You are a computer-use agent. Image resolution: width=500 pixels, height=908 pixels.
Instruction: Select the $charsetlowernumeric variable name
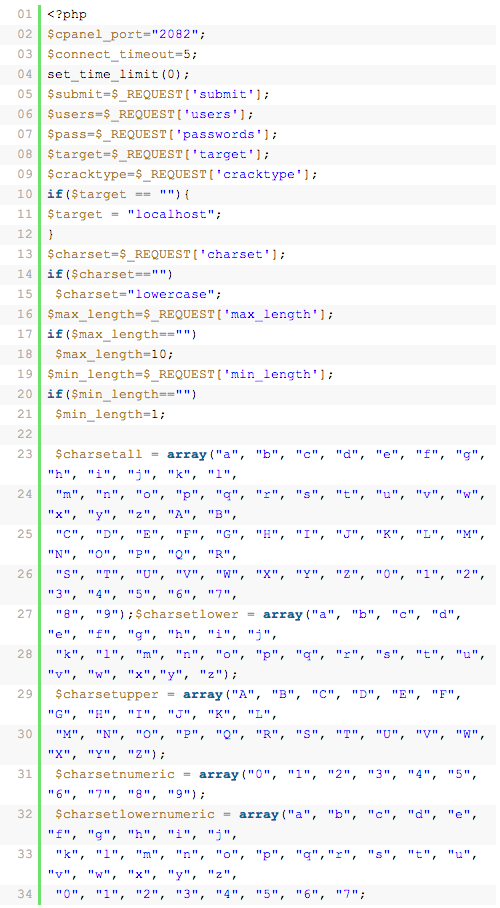(135, 814)
